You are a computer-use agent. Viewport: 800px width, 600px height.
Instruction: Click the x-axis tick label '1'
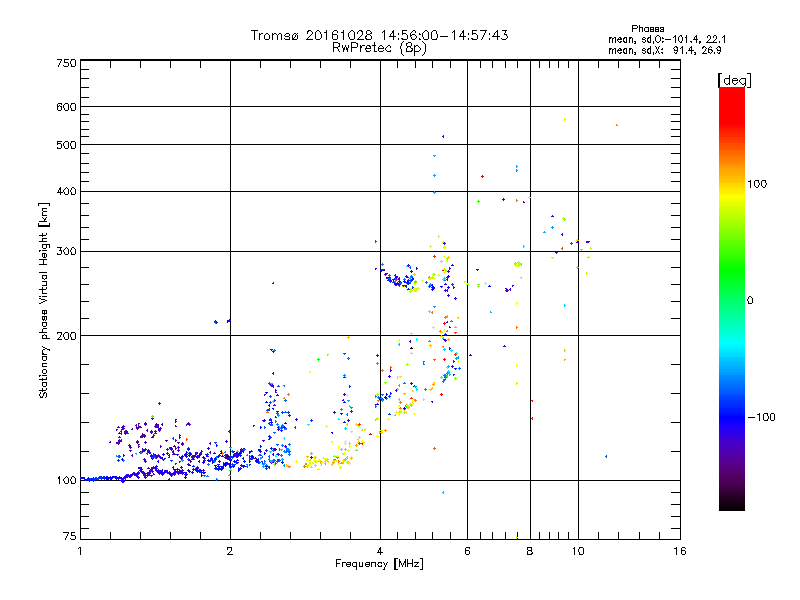[80, 551]
